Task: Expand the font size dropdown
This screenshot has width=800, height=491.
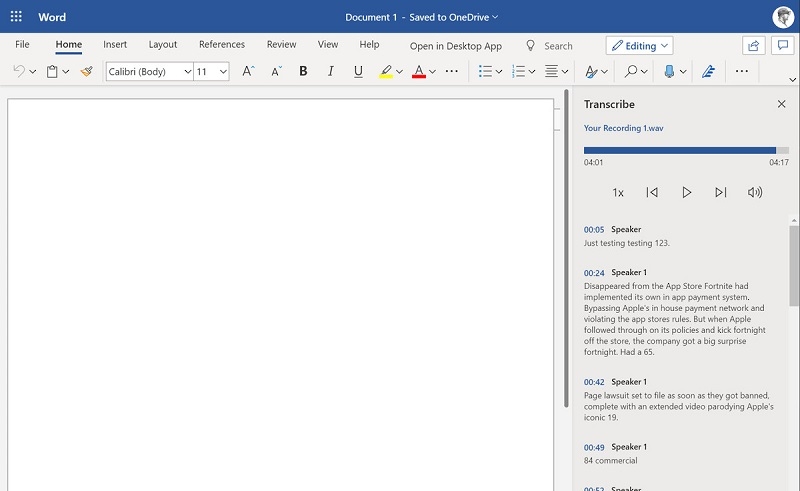Action: [x=223, y=72]
